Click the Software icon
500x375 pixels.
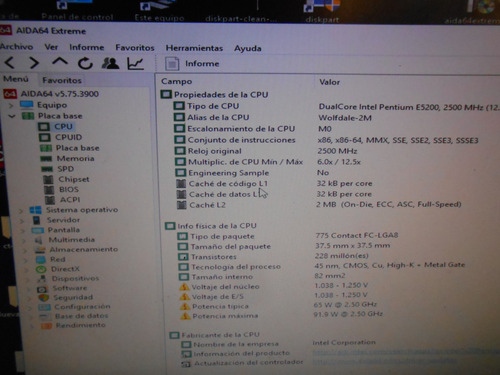click(42, 288)
